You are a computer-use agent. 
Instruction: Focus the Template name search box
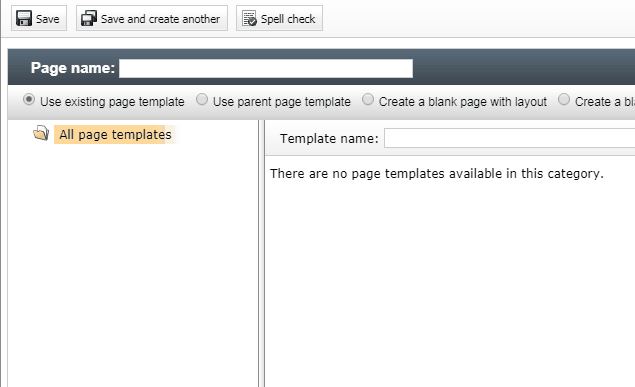[509, 138]
